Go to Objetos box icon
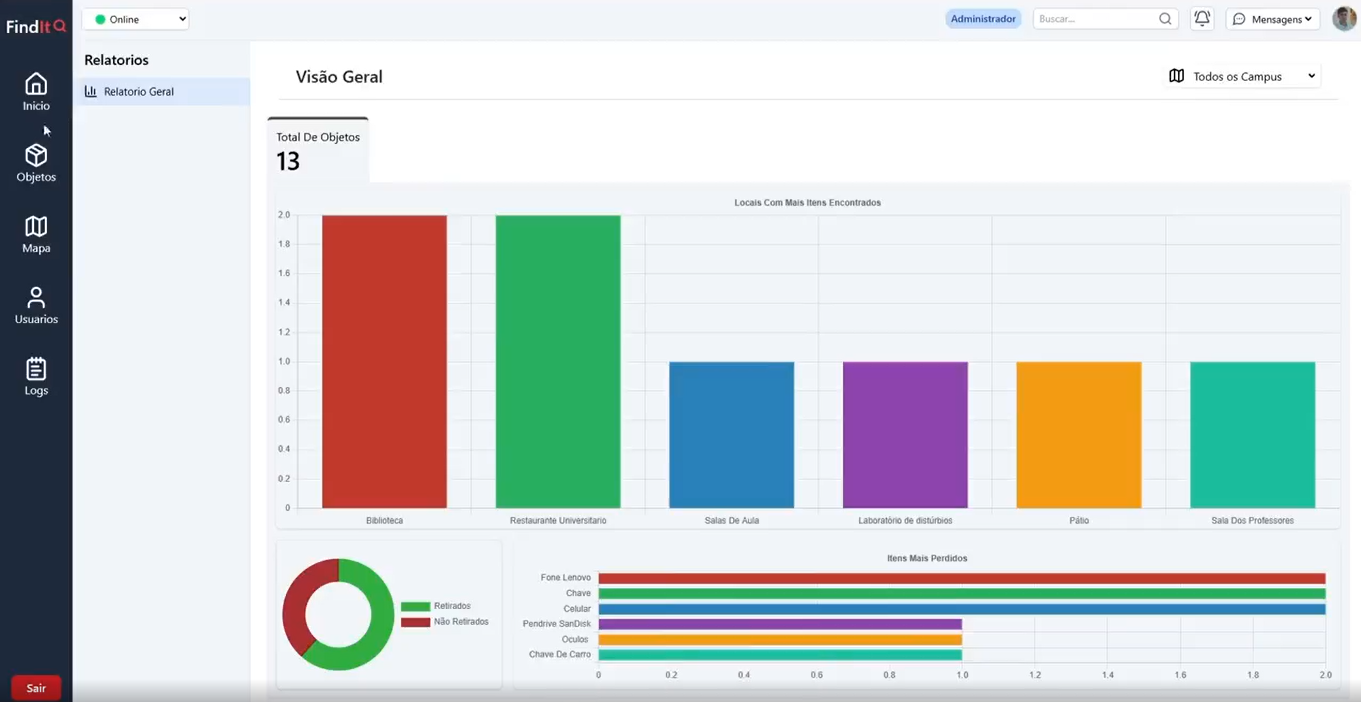This screenshot has width=1361, height=702. pyautogui.click(x=36, y=156)
